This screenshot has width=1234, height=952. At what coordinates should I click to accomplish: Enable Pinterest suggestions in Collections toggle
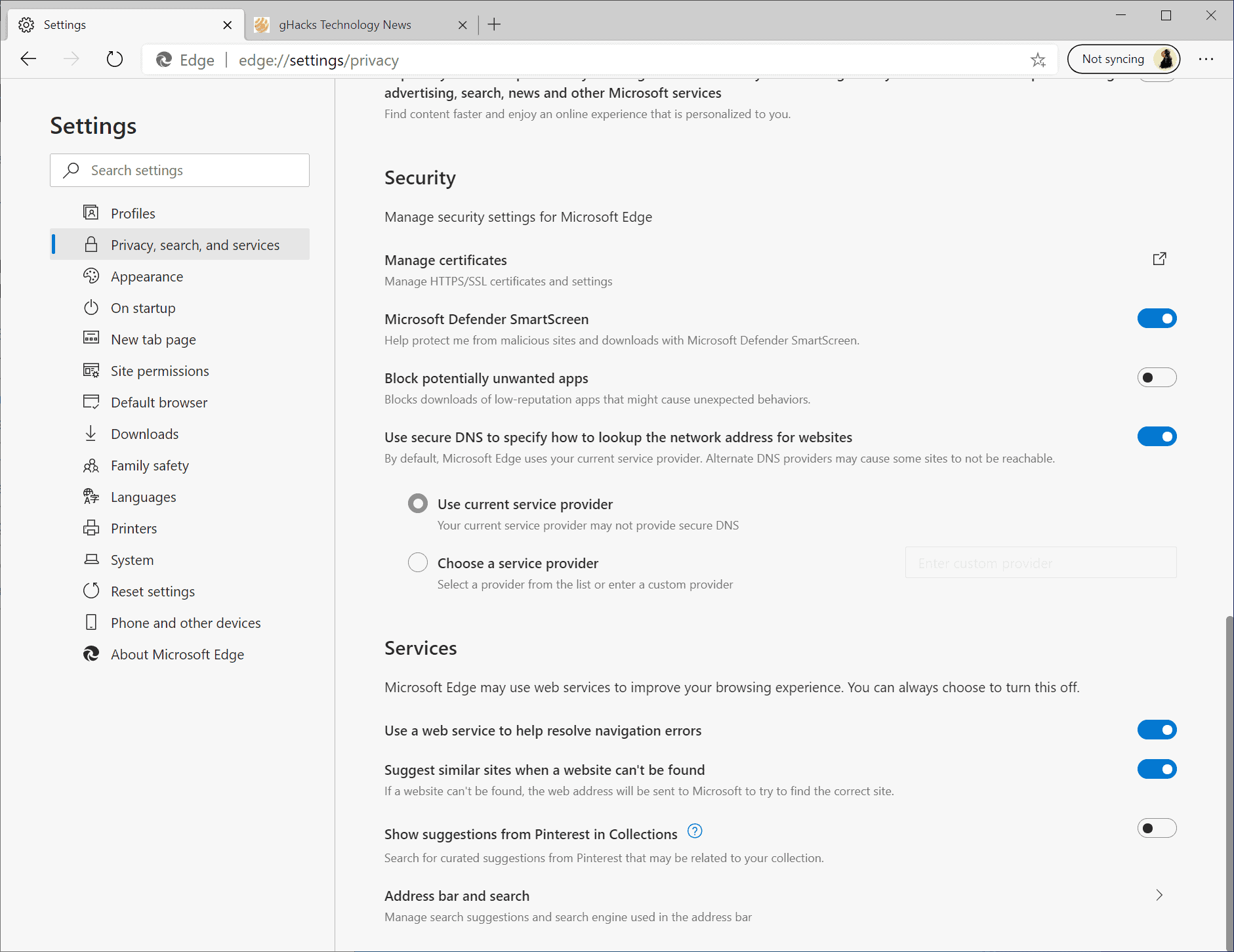[x=1157, y=828]
